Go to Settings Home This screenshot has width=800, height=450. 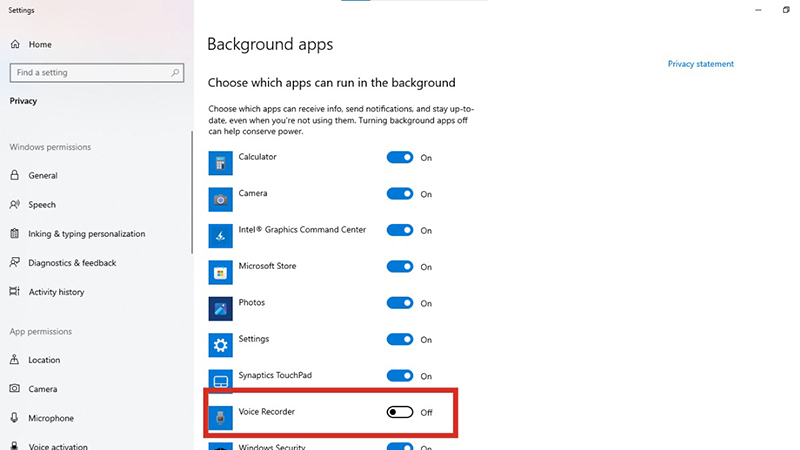pyautogui.click(x=40, y=45)
